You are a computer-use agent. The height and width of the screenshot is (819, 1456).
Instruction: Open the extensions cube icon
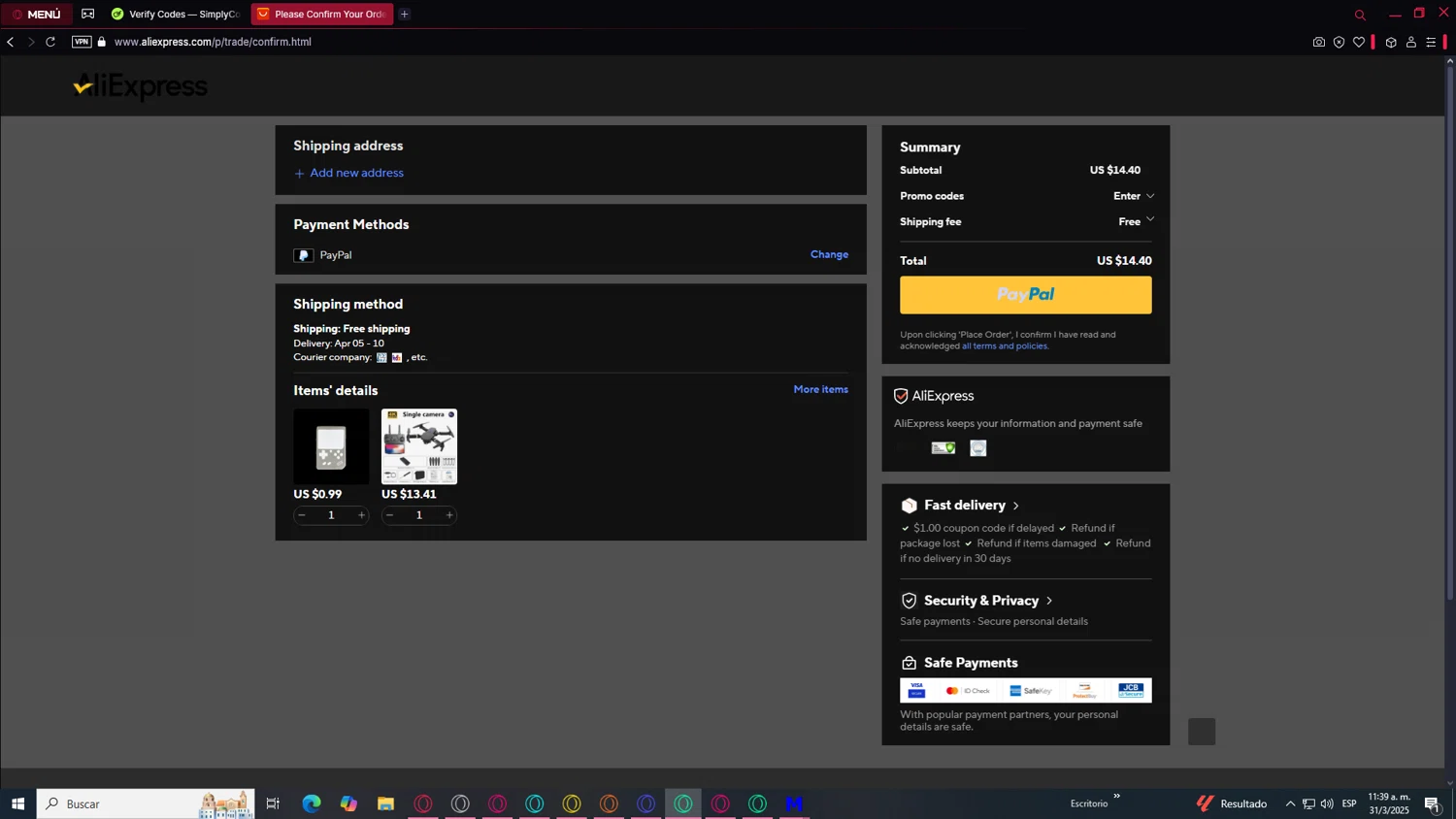coord(1391,42)
